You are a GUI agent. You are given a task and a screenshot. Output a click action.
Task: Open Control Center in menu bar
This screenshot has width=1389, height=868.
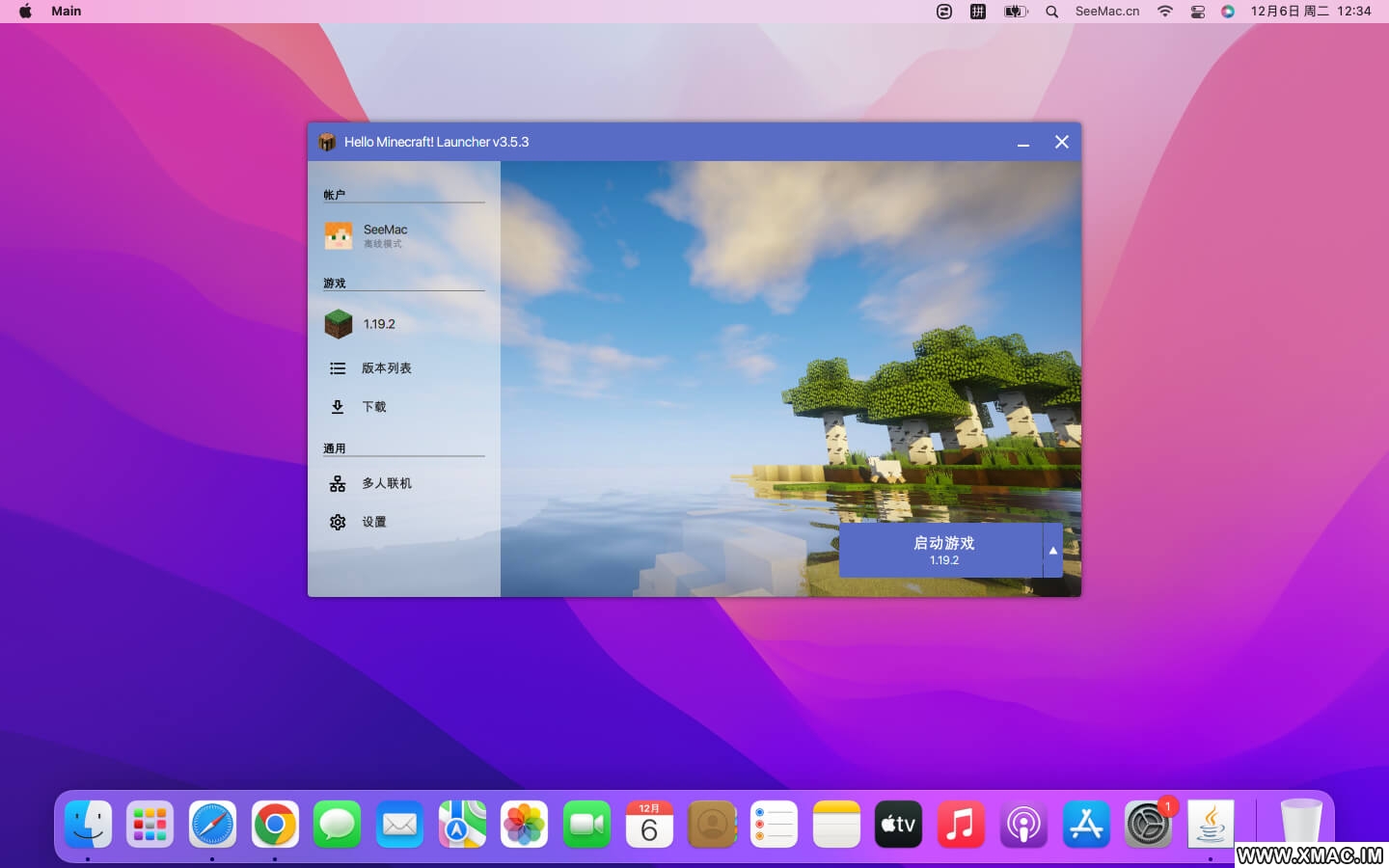pos(1198,12)
